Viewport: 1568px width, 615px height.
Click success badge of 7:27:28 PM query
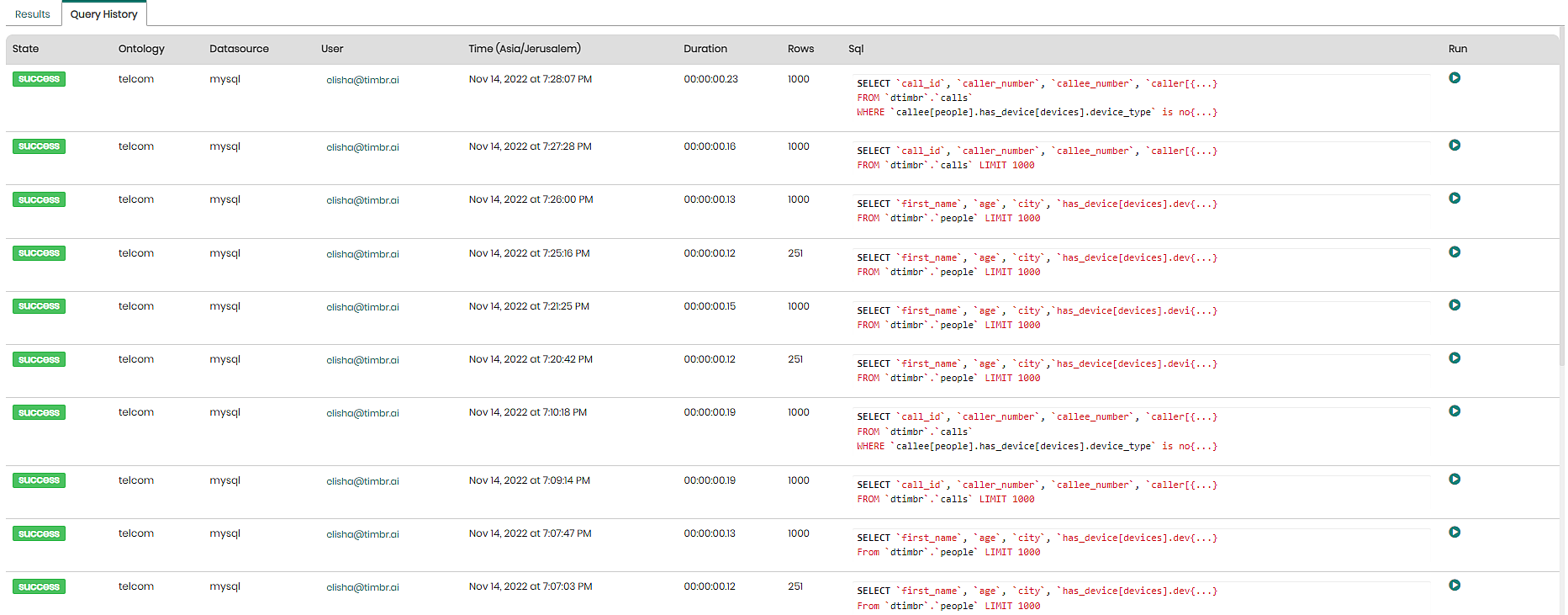pyautogui.click(x=39, y=146)
